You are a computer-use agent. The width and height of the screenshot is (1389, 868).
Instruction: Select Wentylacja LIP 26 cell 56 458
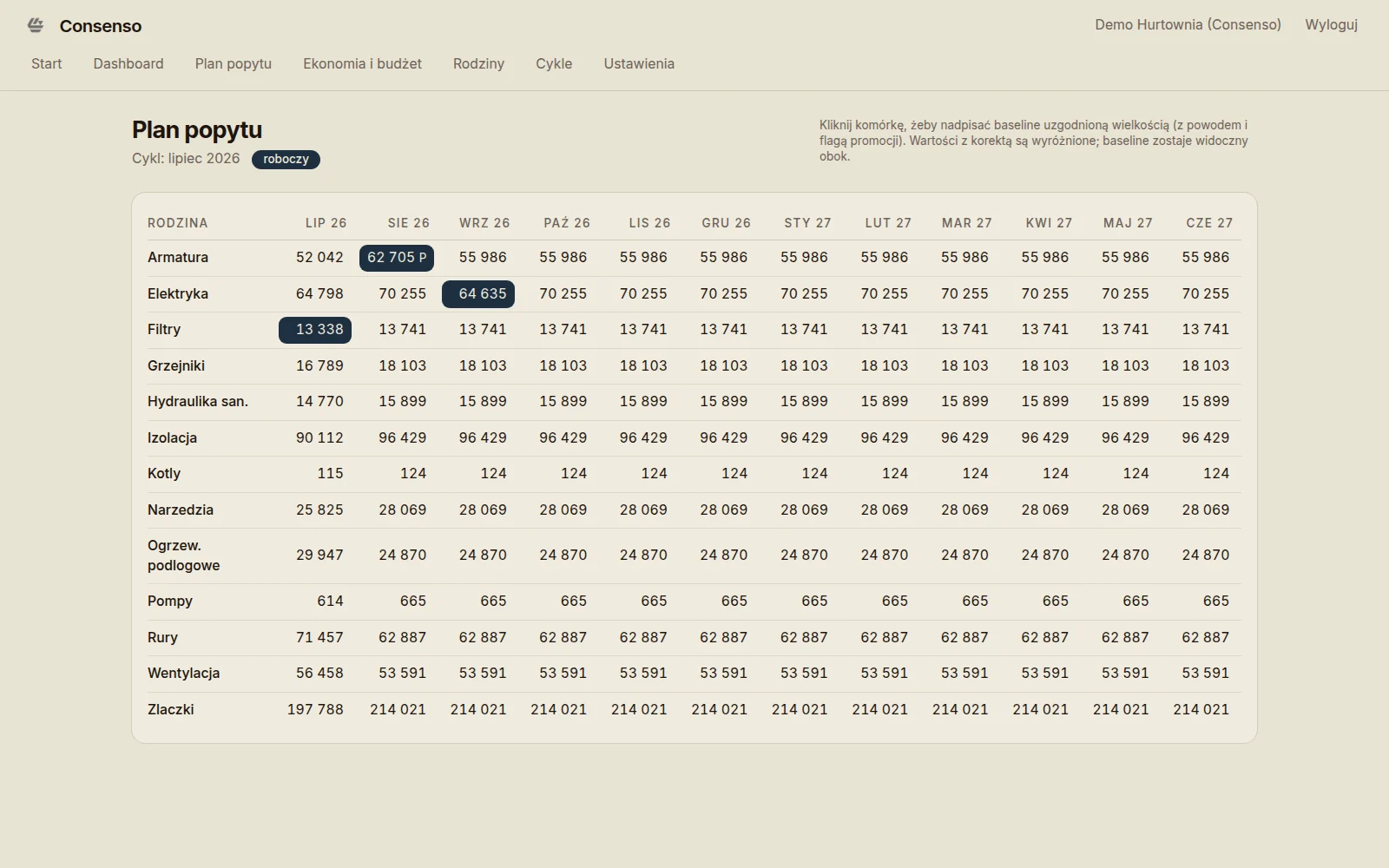click(319, 673)
